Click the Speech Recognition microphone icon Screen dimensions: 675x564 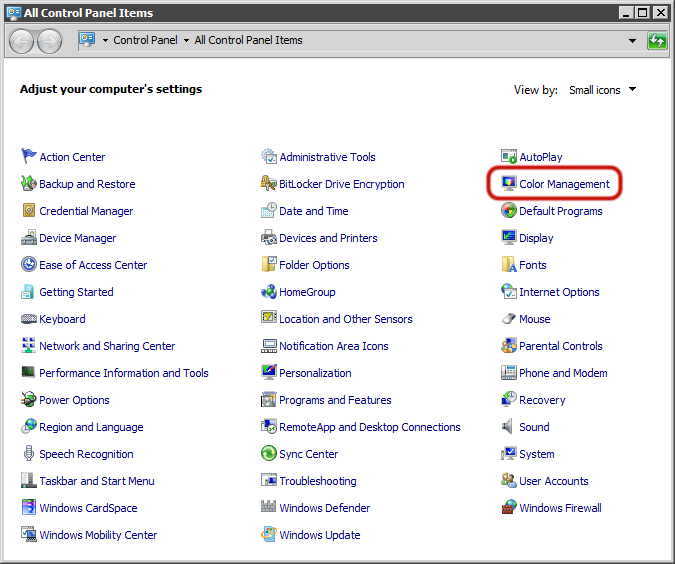click(28, 453)
